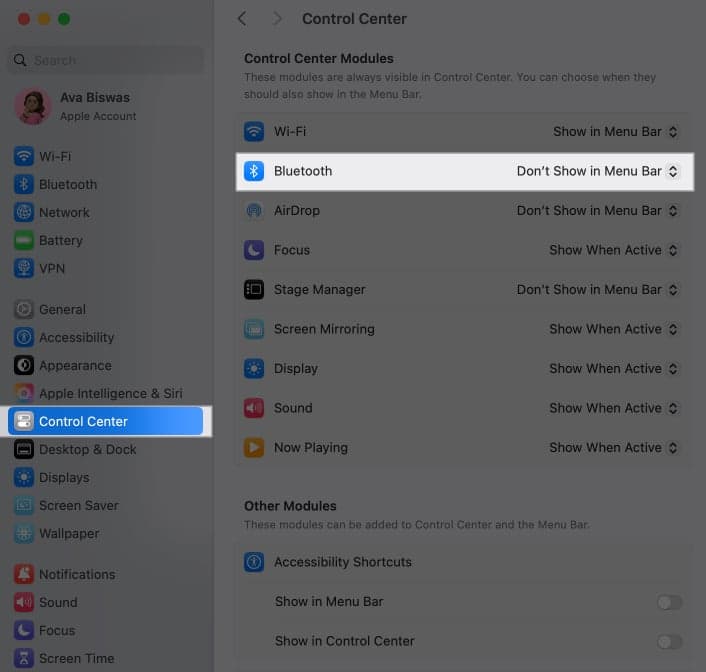Toggle Show in Control Center for Accessibility Shortcuts

669,641
